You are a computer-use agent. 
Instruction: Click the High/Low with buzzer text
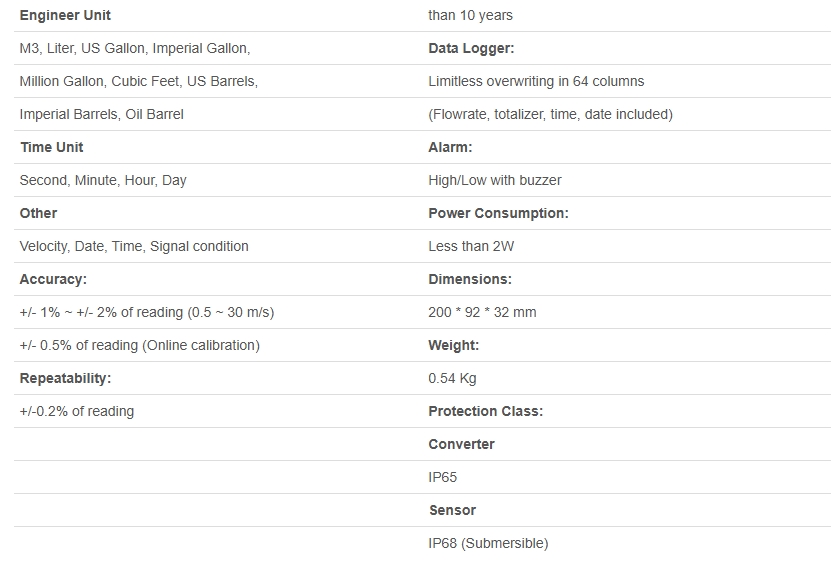click(x=494, y=180)
